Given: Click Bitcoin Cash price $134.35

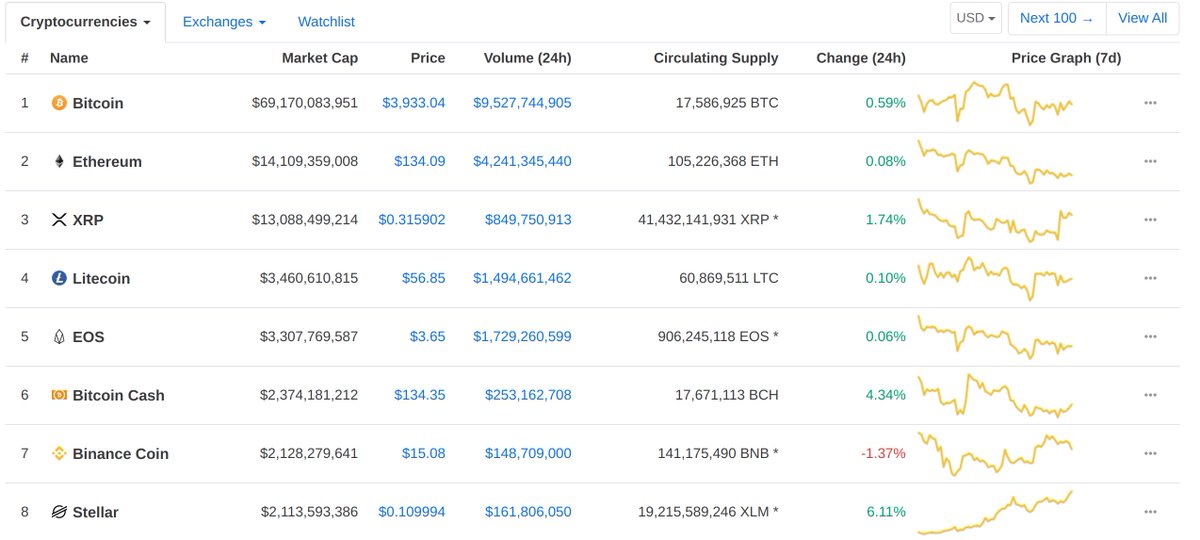Looking at the screenshot, I should 420,395.
